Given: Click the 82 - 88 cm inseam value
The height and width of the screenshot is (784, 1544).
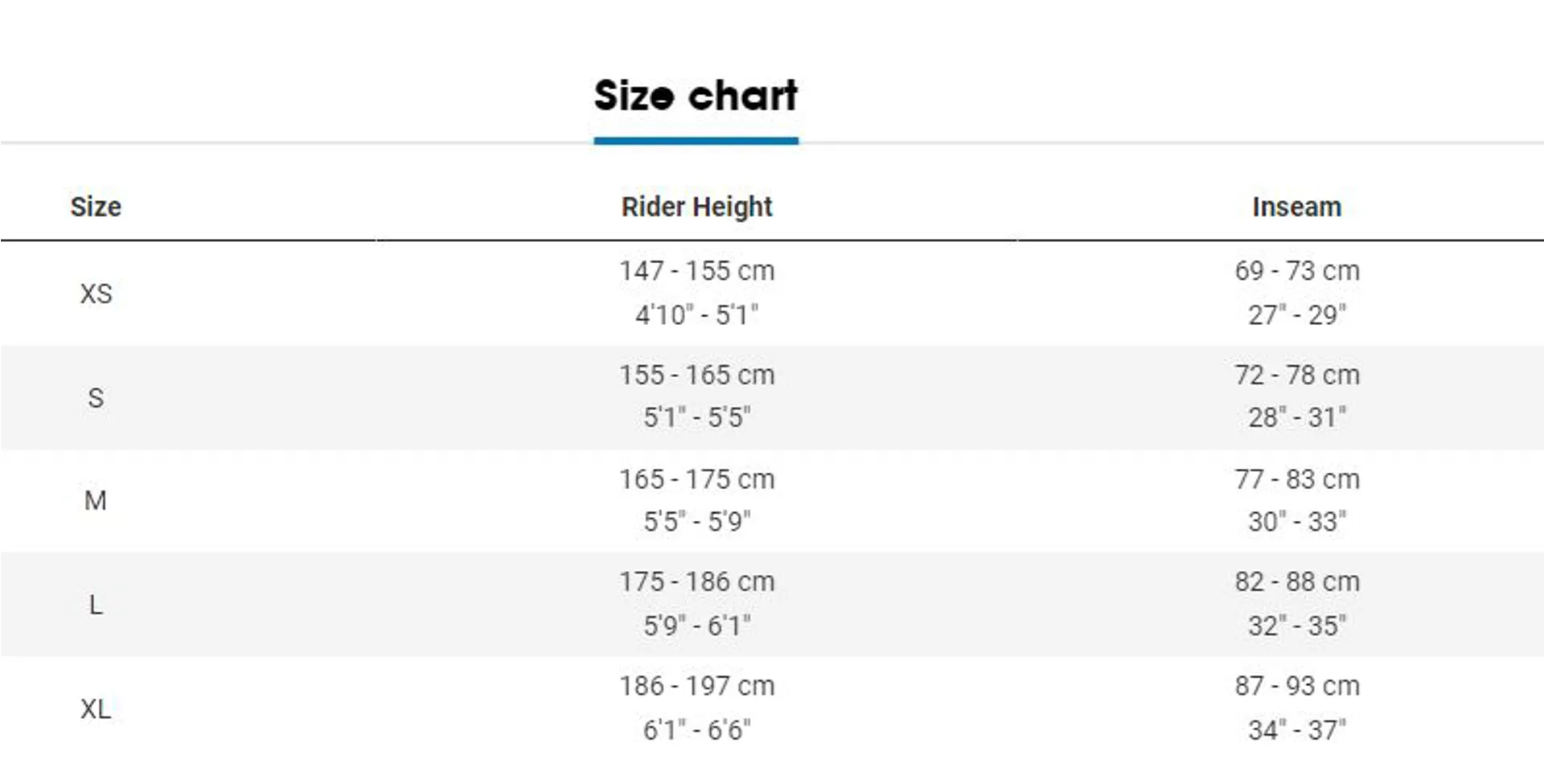Looking at the screenshot, I should coord(1297,581).
